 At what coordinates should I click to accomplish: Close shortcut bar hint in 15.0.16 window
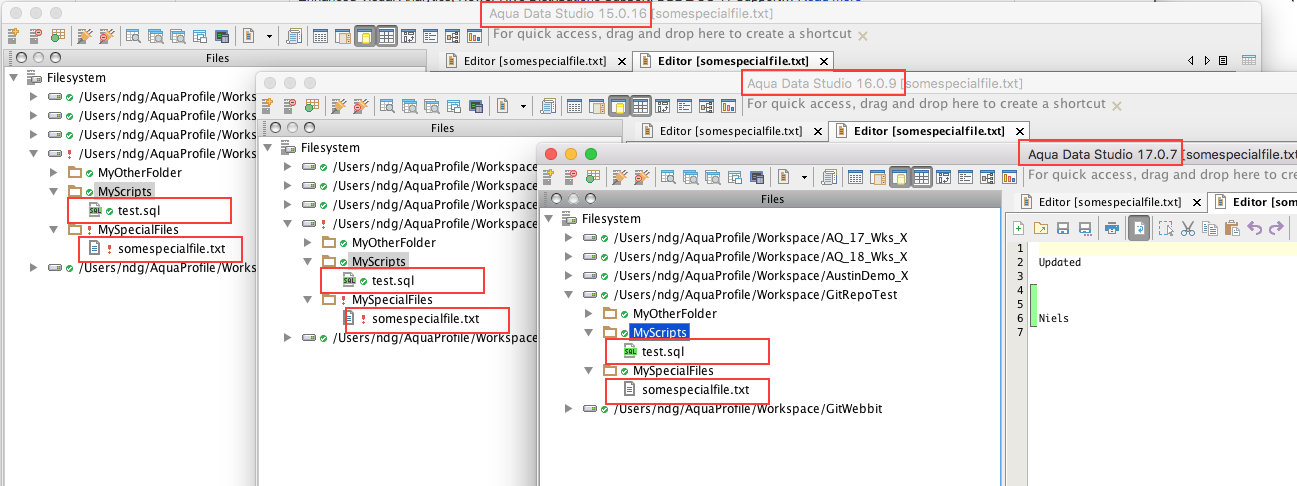(x=862, y=35)
